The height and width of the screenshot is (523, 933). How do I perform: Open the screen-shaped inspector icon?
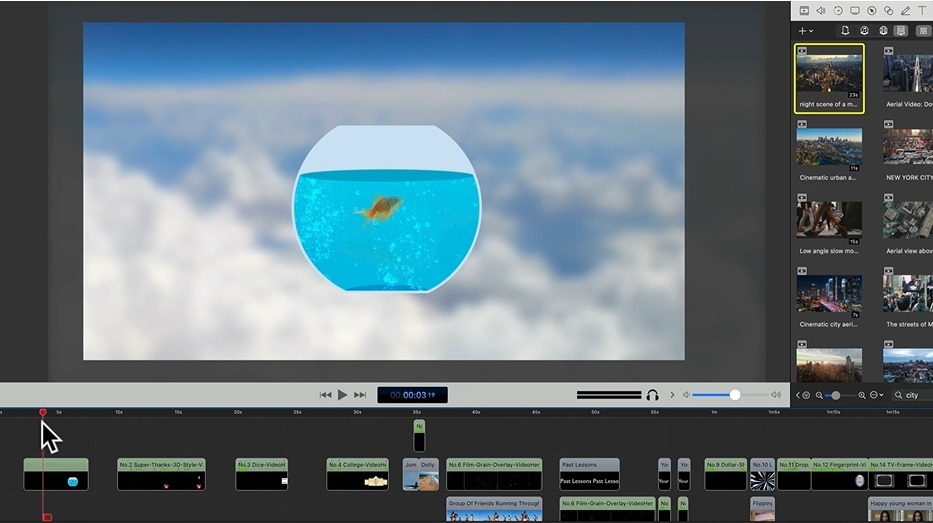coord(854,11)
